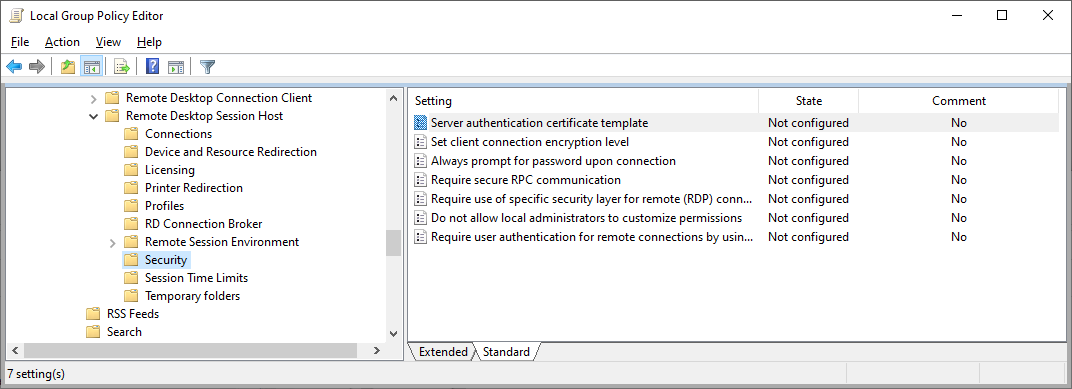1072x389 pixels.
Task: Toggle Show/Hide Console Tree toolbar icon
Action: (92, 66)
